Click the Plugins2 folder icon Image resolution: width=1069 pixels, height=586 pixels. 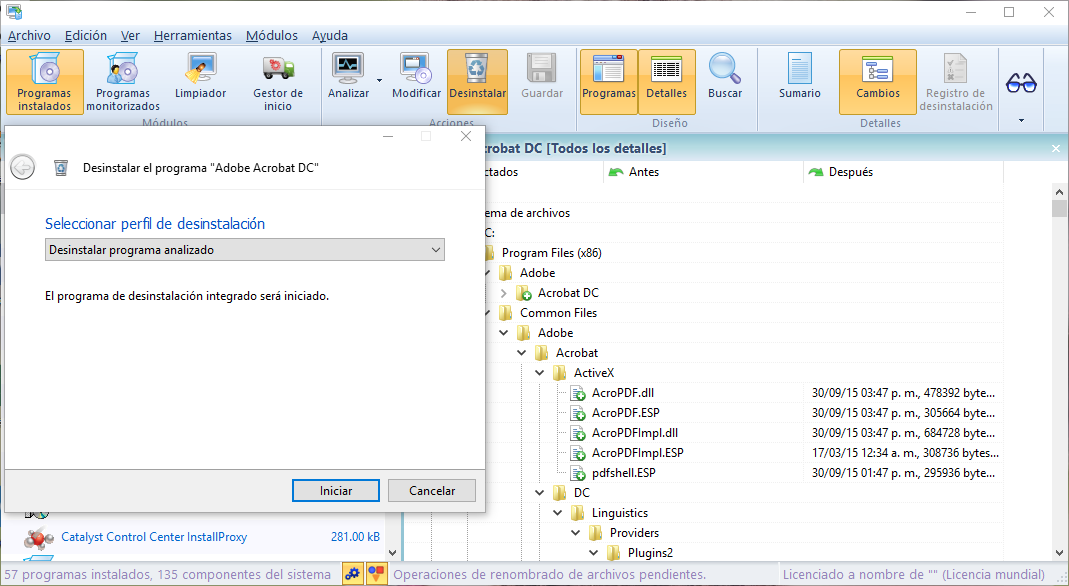coord(614,553)
